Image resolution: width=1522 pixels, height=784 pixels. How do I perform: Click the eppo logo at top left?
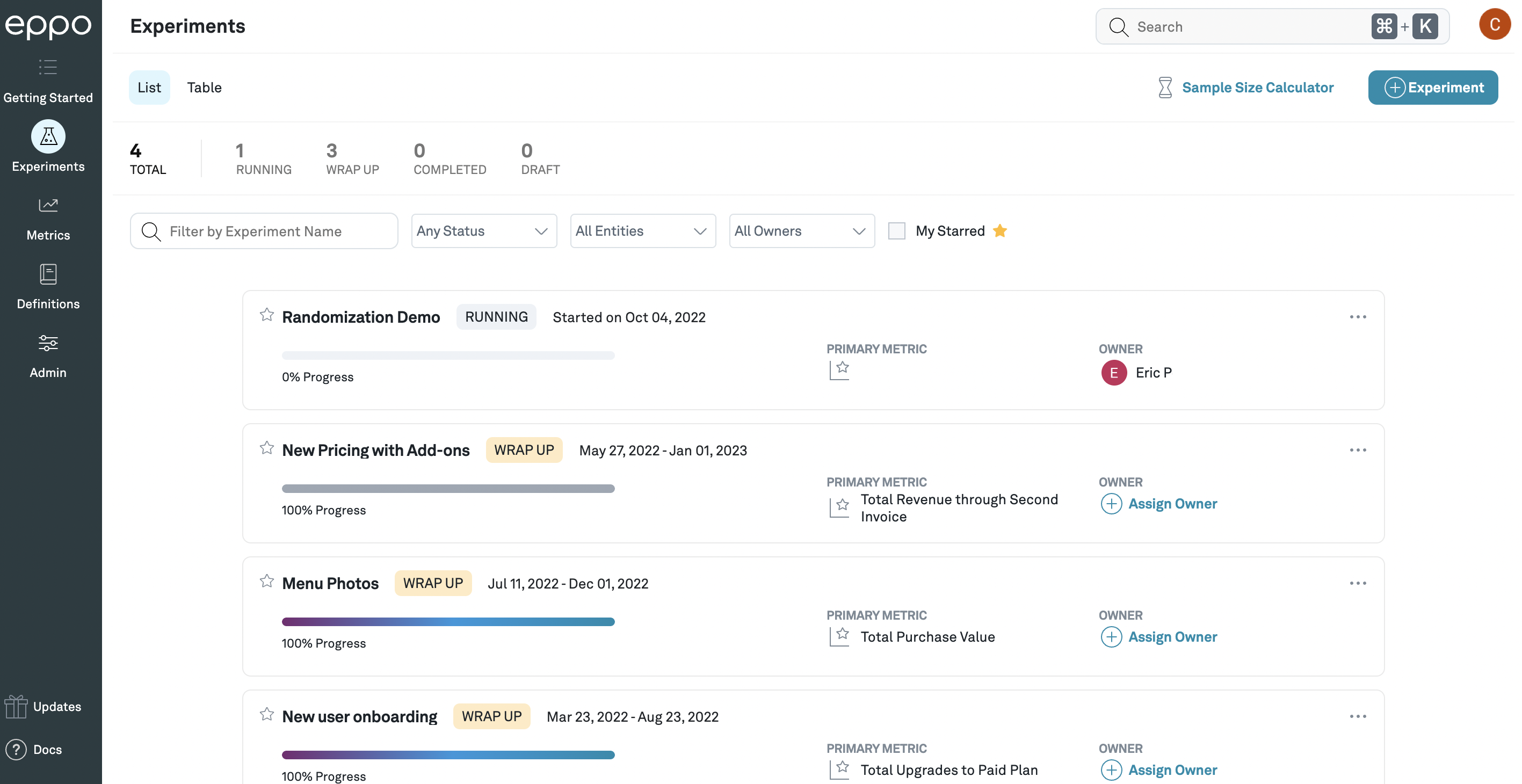(49, 26)
